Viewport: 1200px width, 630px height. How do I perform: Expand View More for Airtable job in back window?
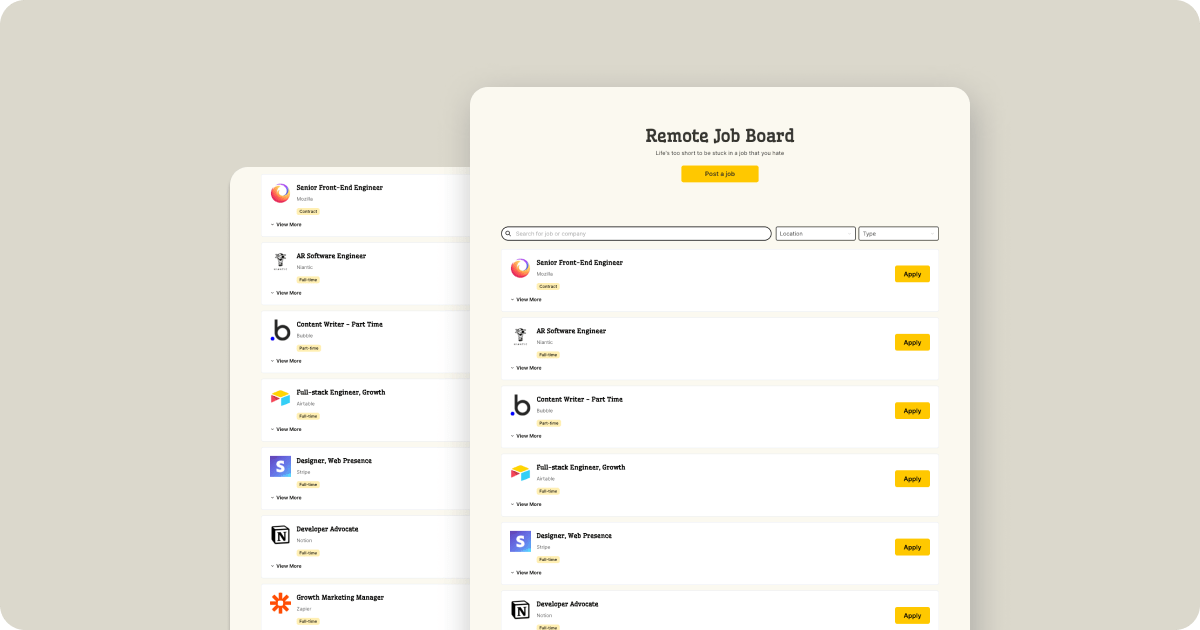[x=286, y=429]
